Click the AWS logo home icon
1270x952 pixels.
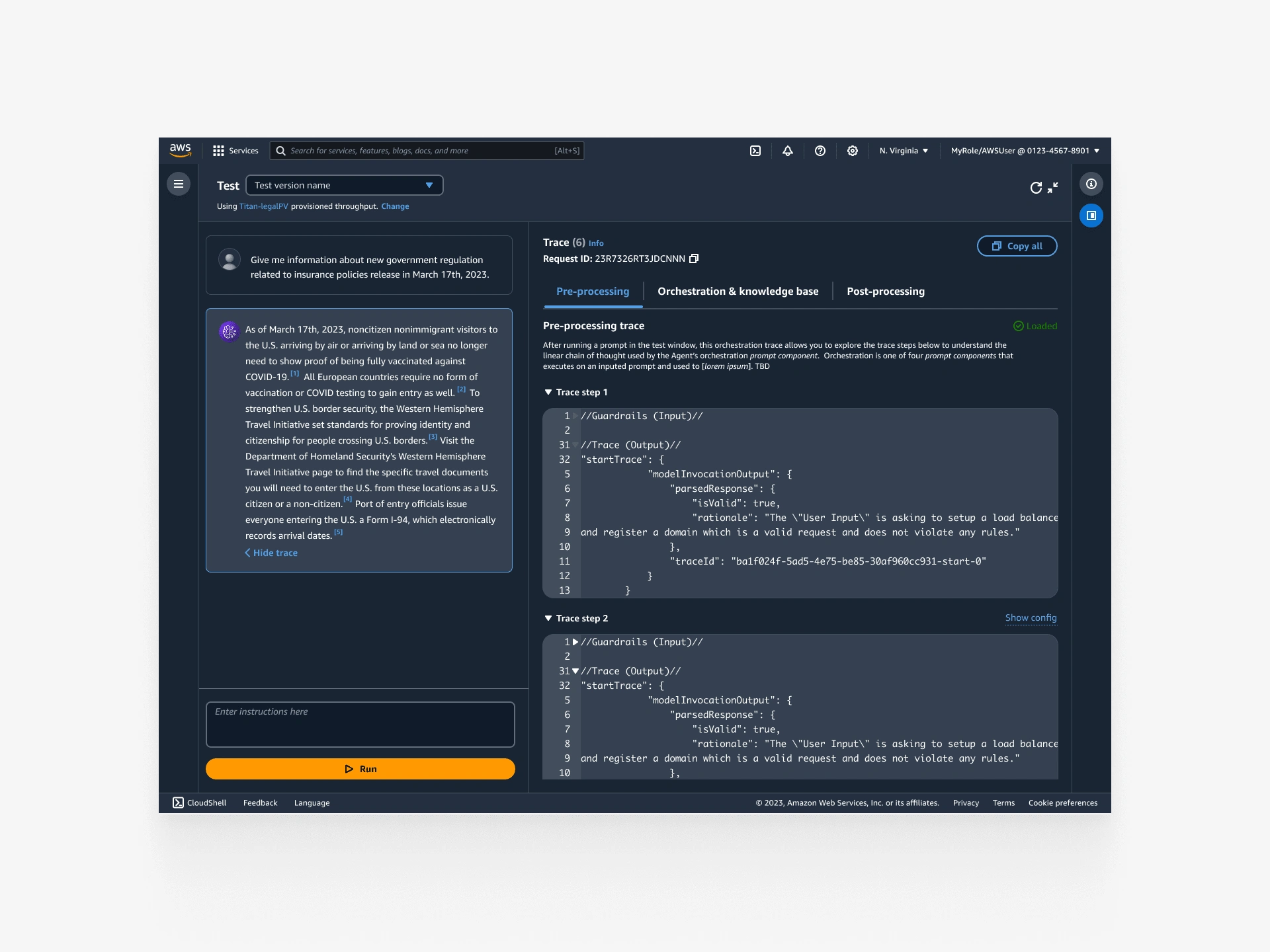coord(181,151)
